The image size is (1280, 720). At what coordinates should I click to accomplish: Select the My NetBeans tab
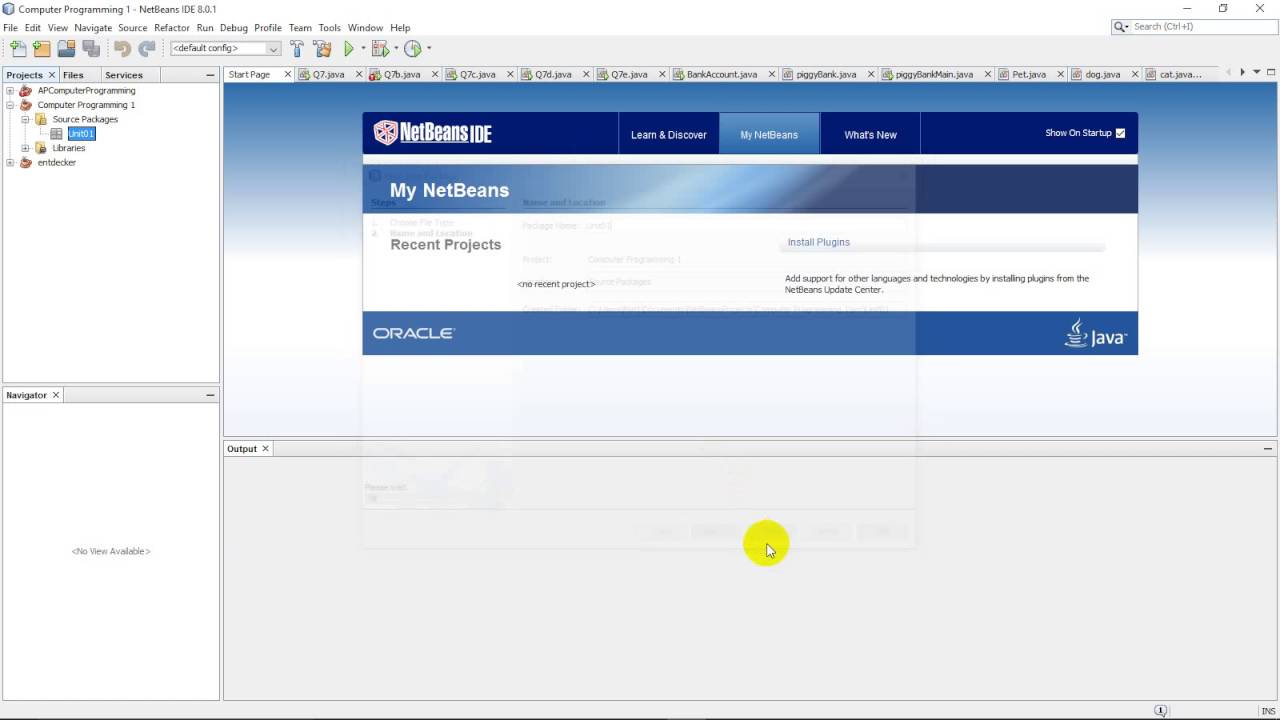769,134
